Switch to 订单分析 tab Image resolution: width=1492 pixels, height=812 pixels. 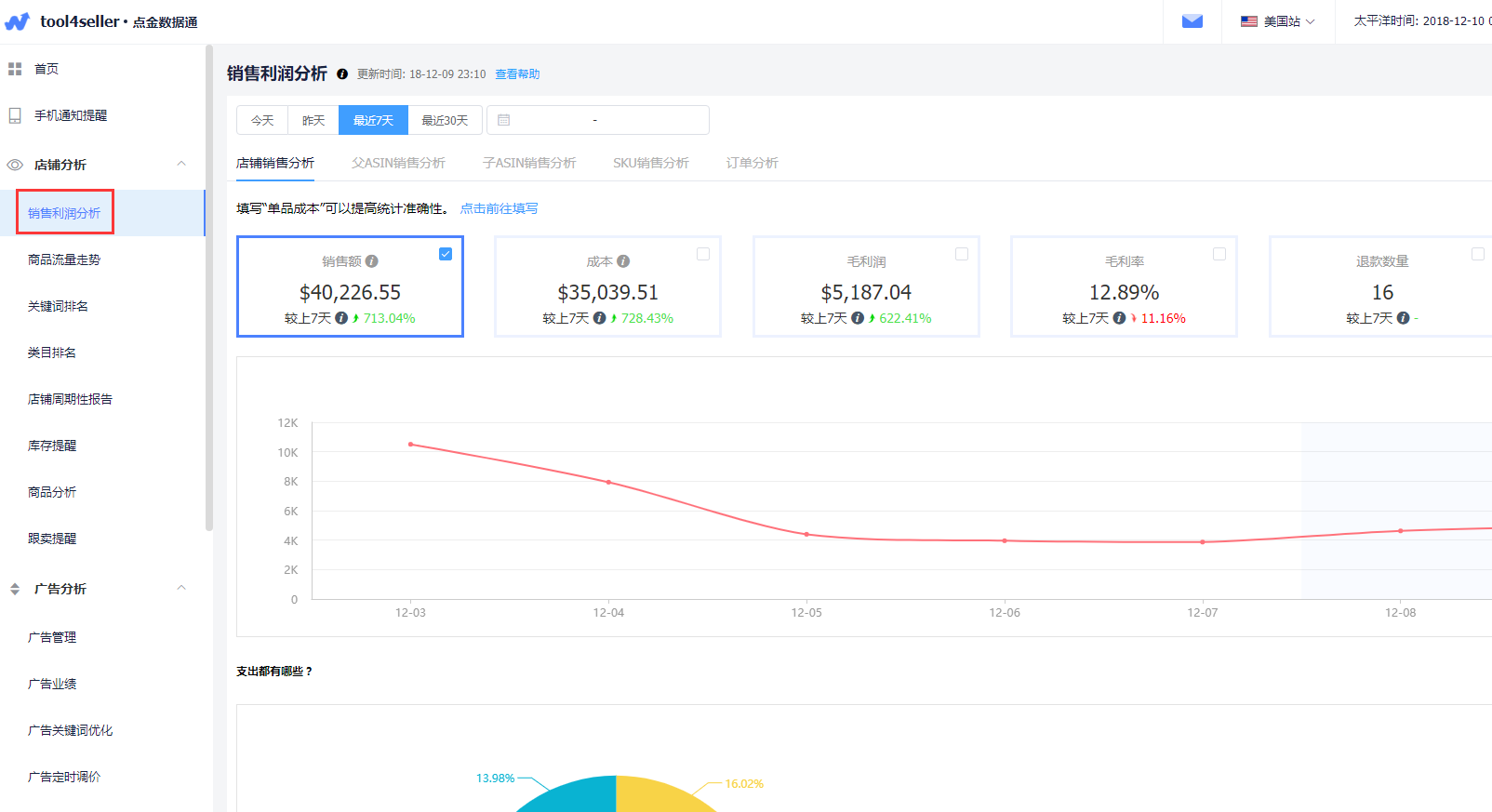(x=752, y=163)
